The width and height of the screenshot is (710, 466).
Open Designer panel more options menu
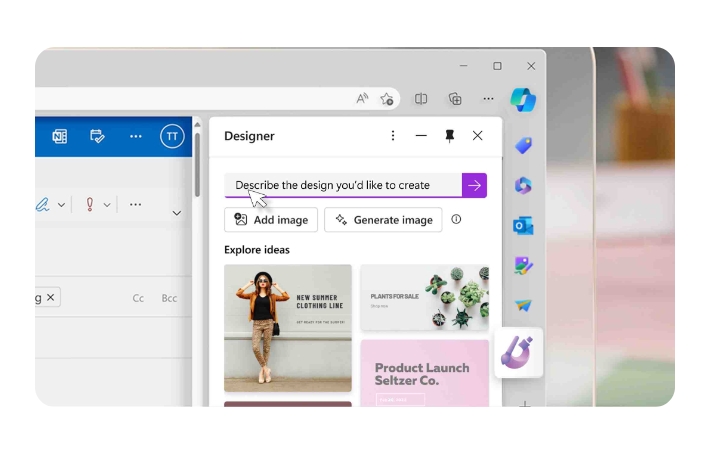(x=392, y=136)
